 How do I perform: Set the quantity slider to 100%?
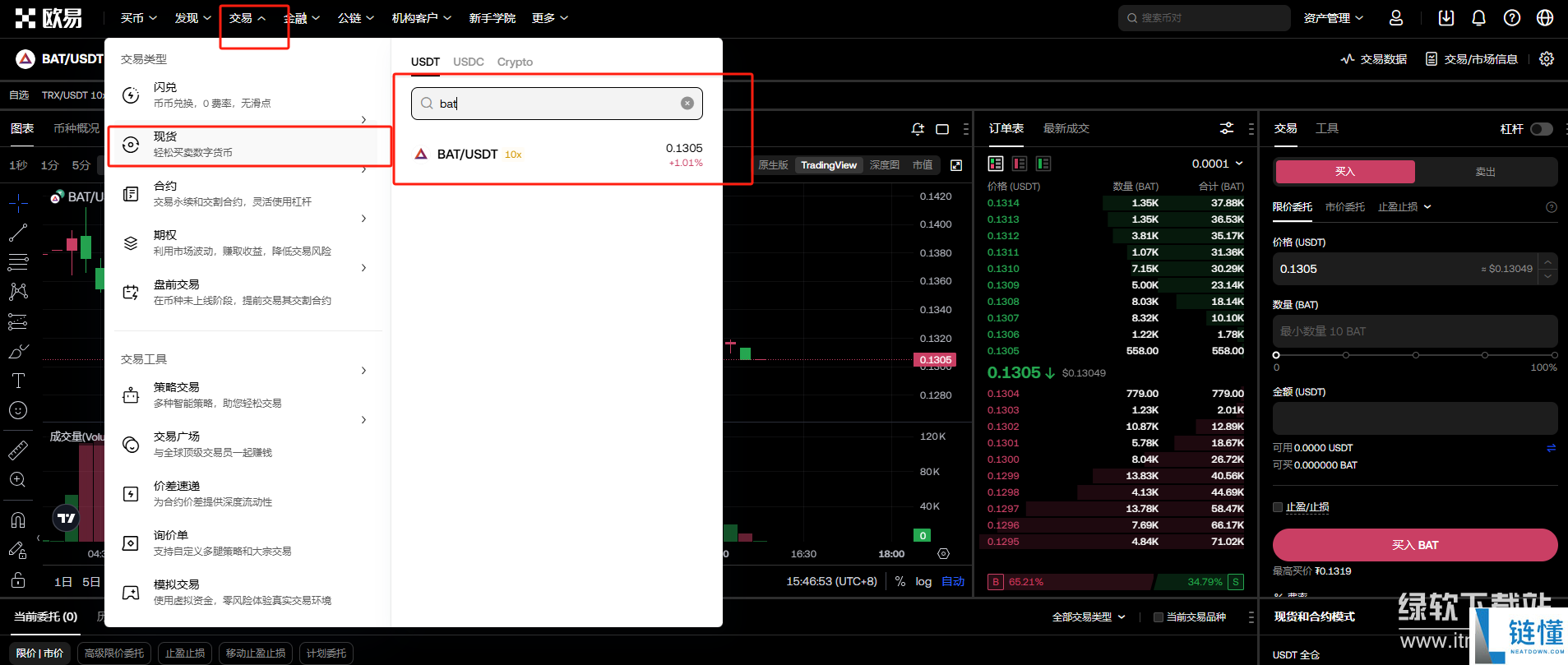(x=1554, y=355)
